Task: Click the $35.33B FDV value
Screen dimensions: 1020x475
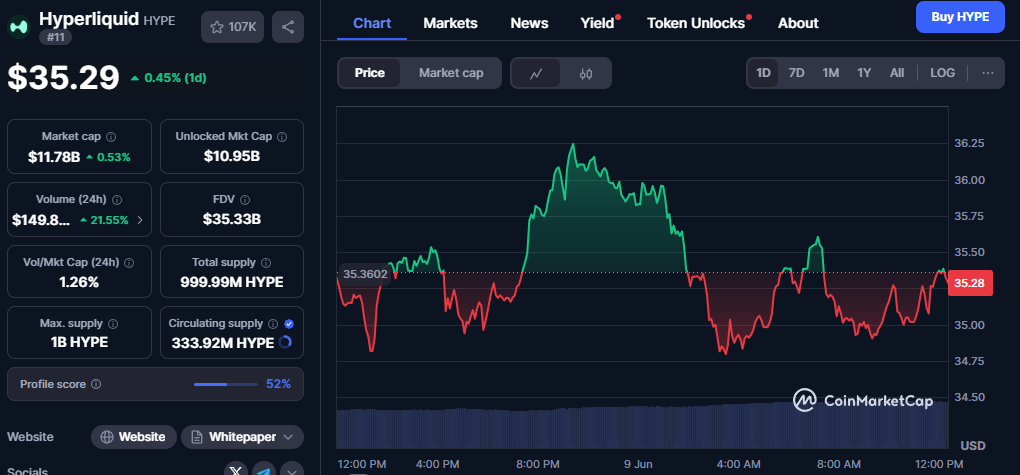Action: (232, 219)
